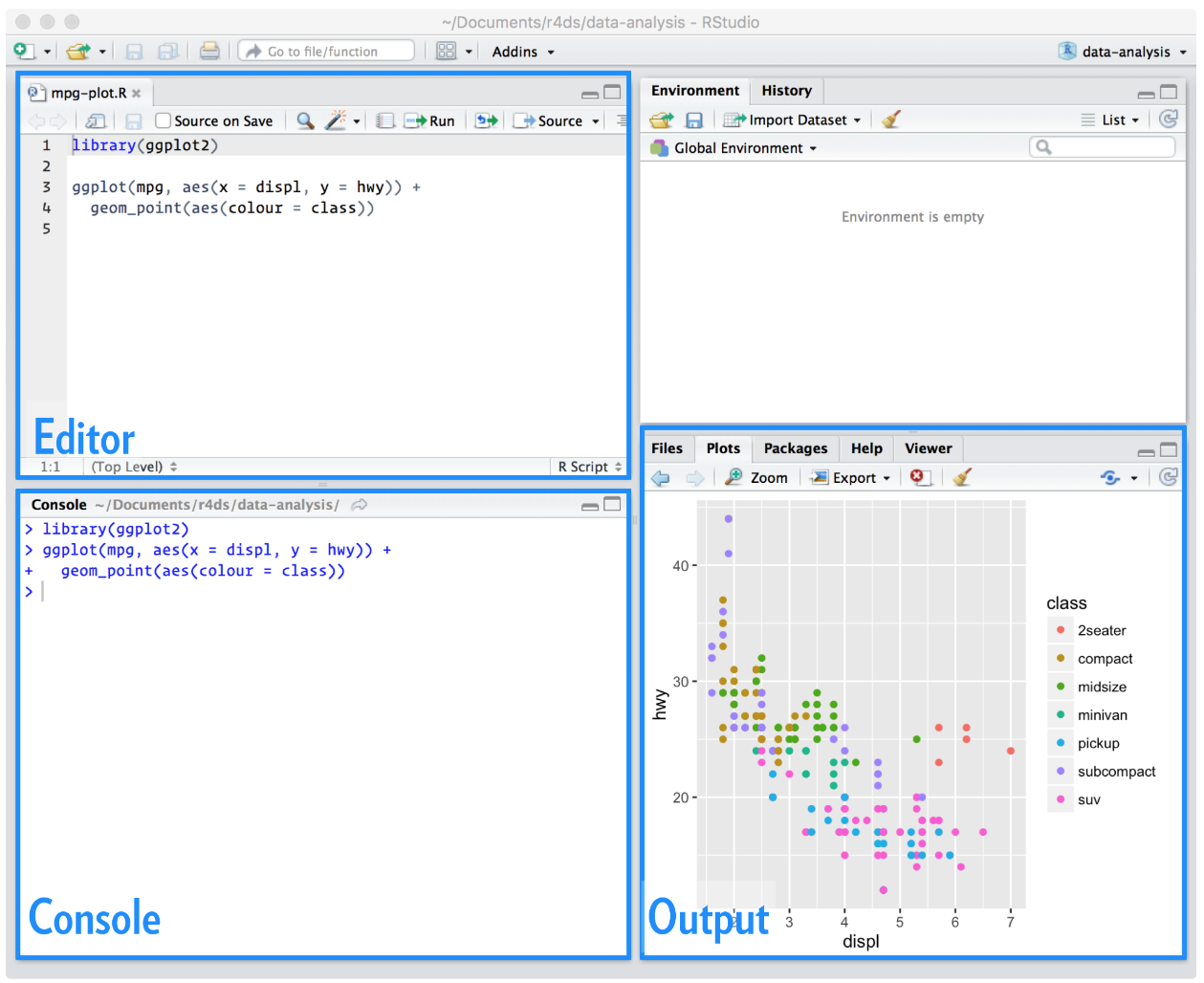The width and height of the screenshot is (1204, 983).
Task: Click the Re-run previous code icon
Action: (487, 120)
